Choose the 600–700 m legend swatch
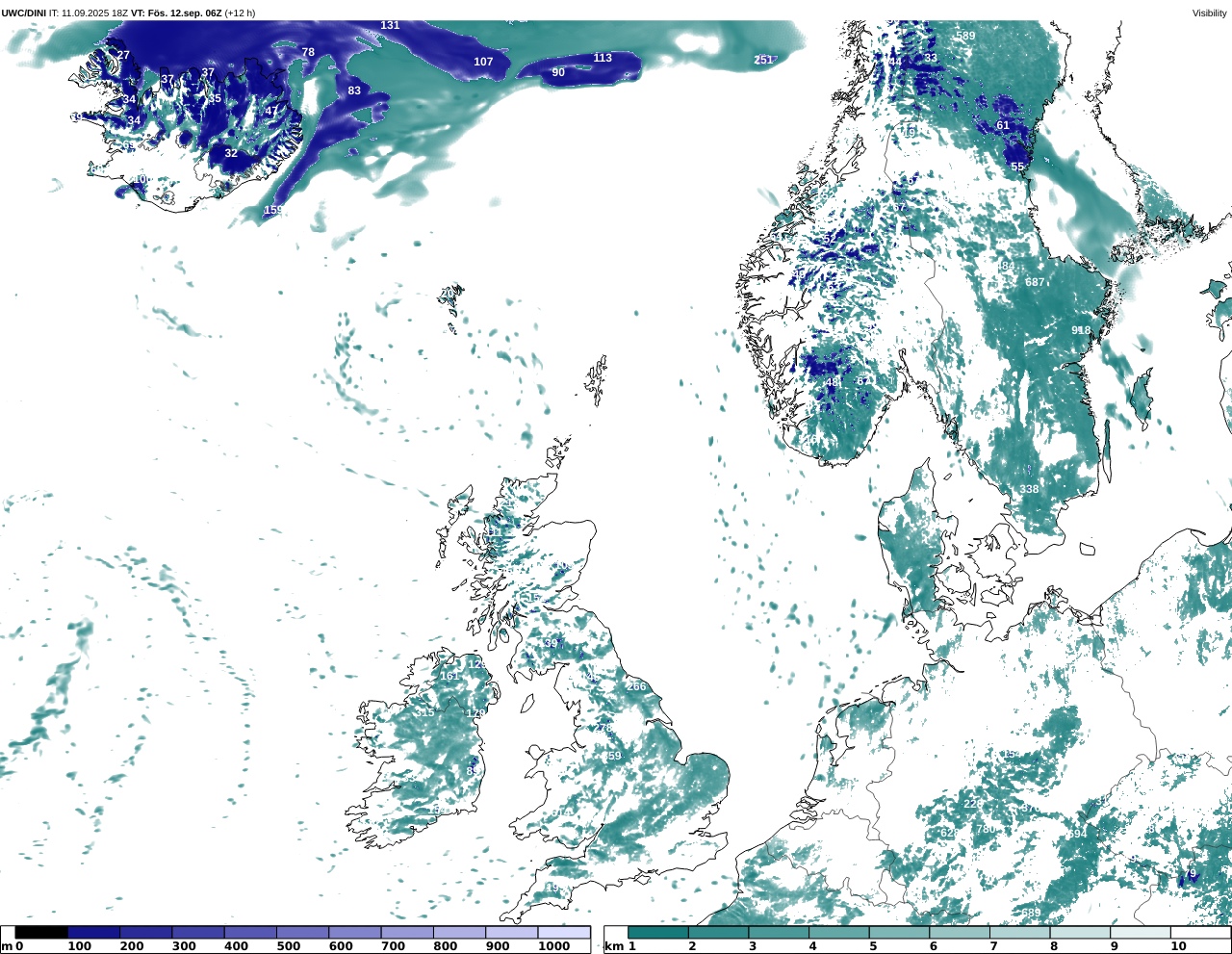The height and width of the screenshot is (954, 1232). pos(354,932)
